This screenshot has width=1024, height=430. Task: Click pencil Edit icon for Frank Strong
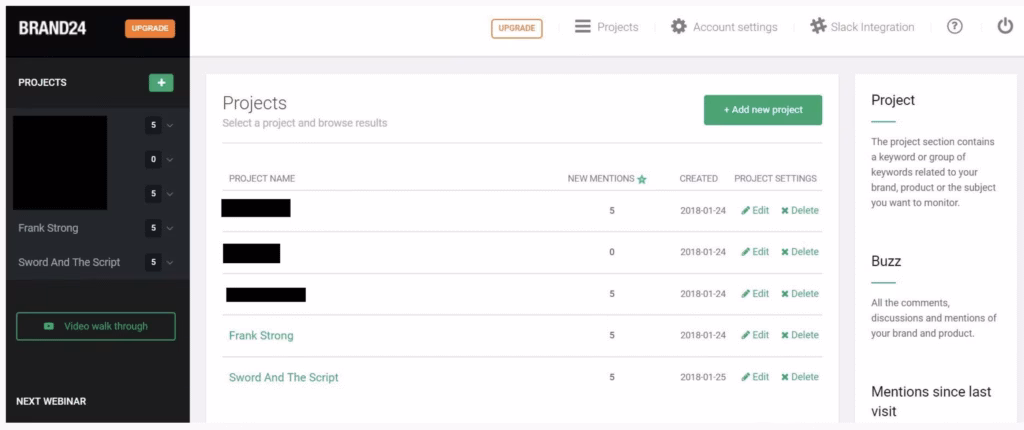(746, 335)
